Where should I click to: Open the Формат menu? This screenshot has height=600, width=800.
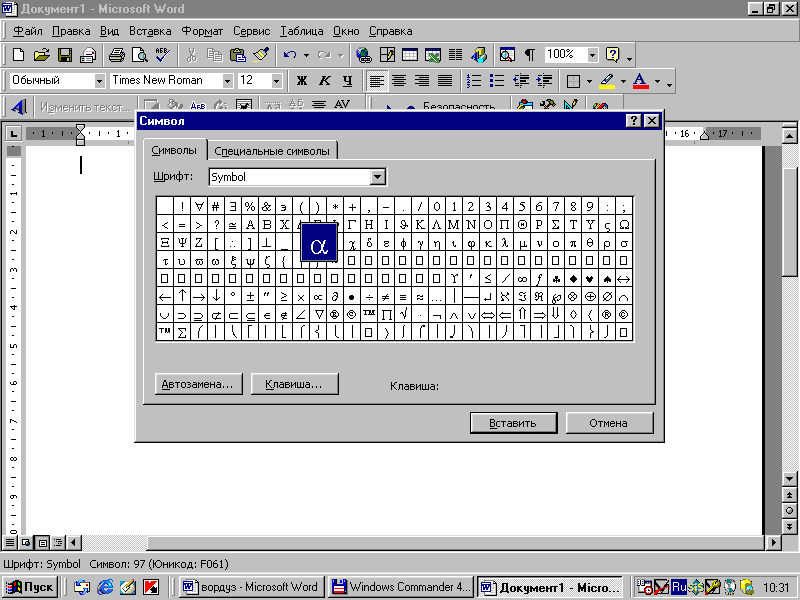click(202, 31)
